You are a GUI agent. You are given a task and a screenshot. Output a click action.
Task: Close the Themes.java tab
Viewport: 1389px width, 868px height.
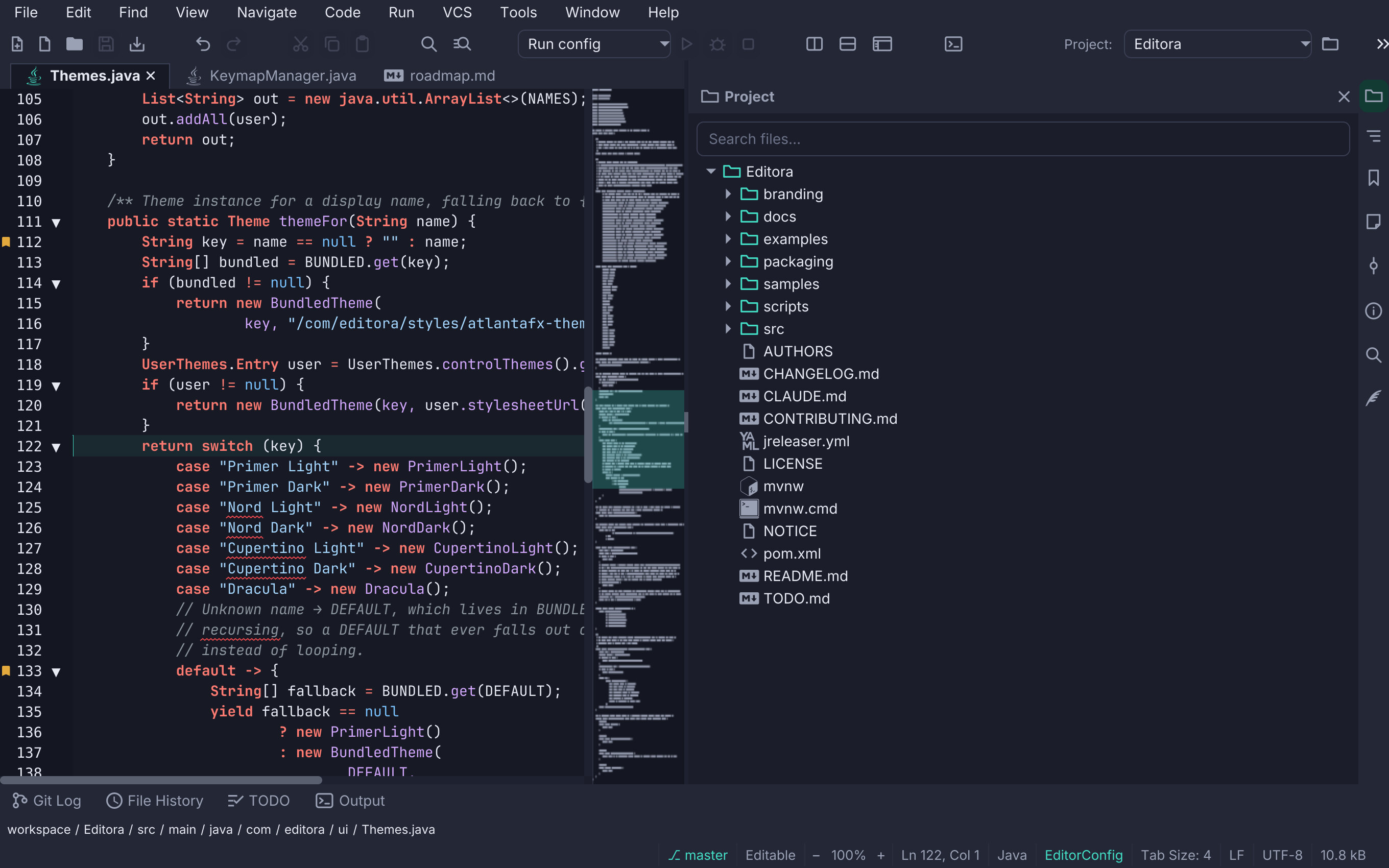click(x=151, y=76)
